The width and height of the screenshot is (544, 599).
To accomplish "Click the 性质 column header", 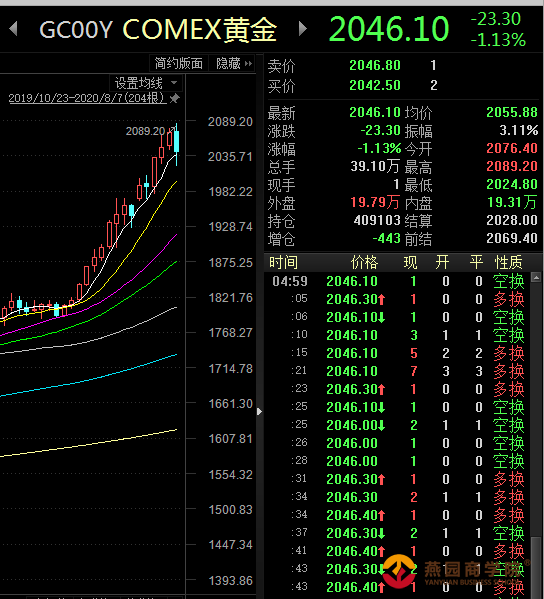I will click(508, 262).
